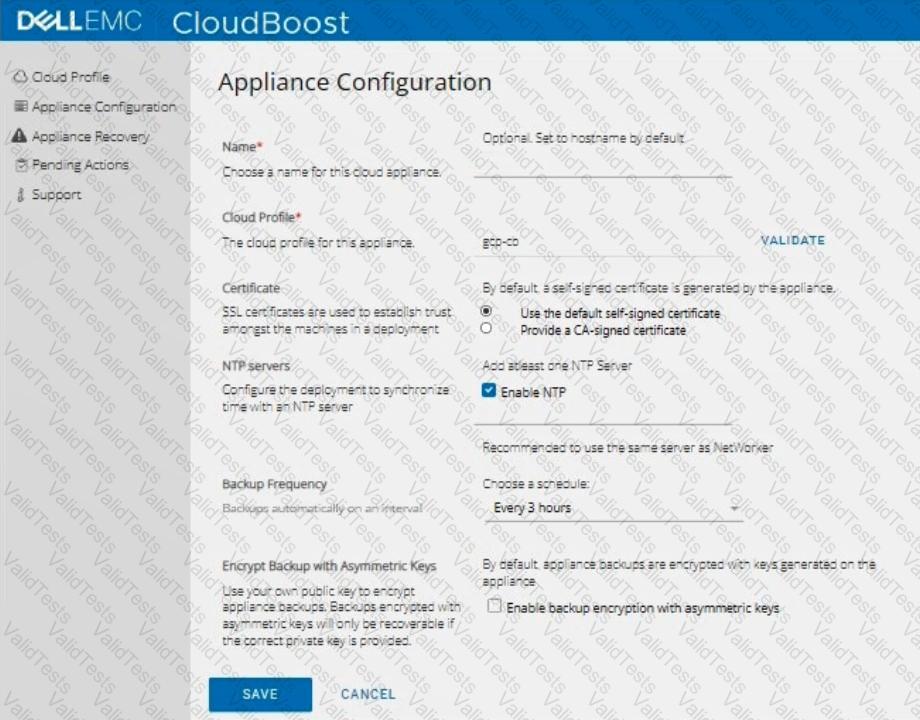The width and height of the screenshot is (920, 720).
Task: Open the Support sidebar item
Action: tap(56, 195)
